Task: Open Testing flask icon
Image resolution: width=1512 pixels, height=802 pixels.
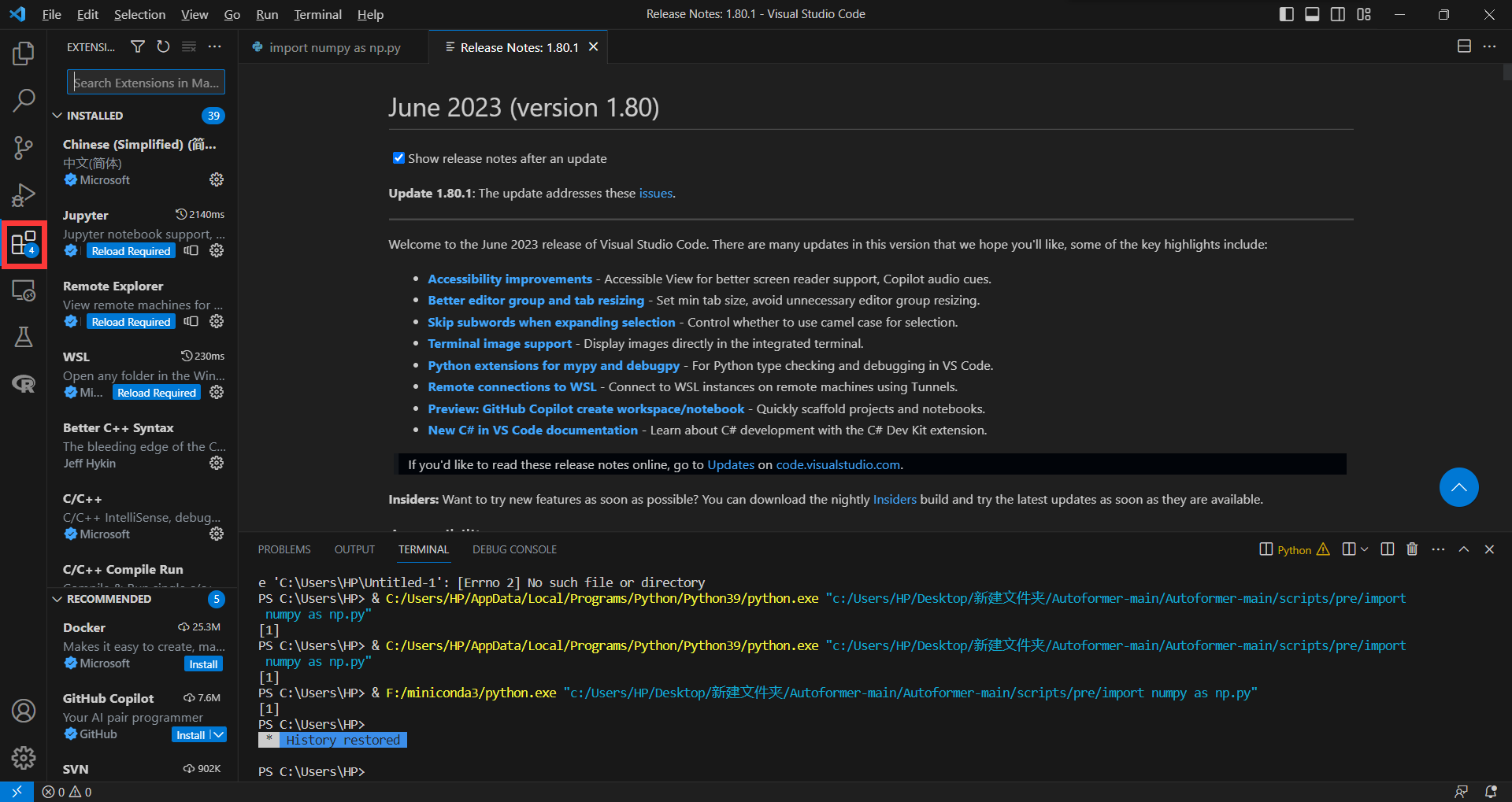Action: coord(24,337)
